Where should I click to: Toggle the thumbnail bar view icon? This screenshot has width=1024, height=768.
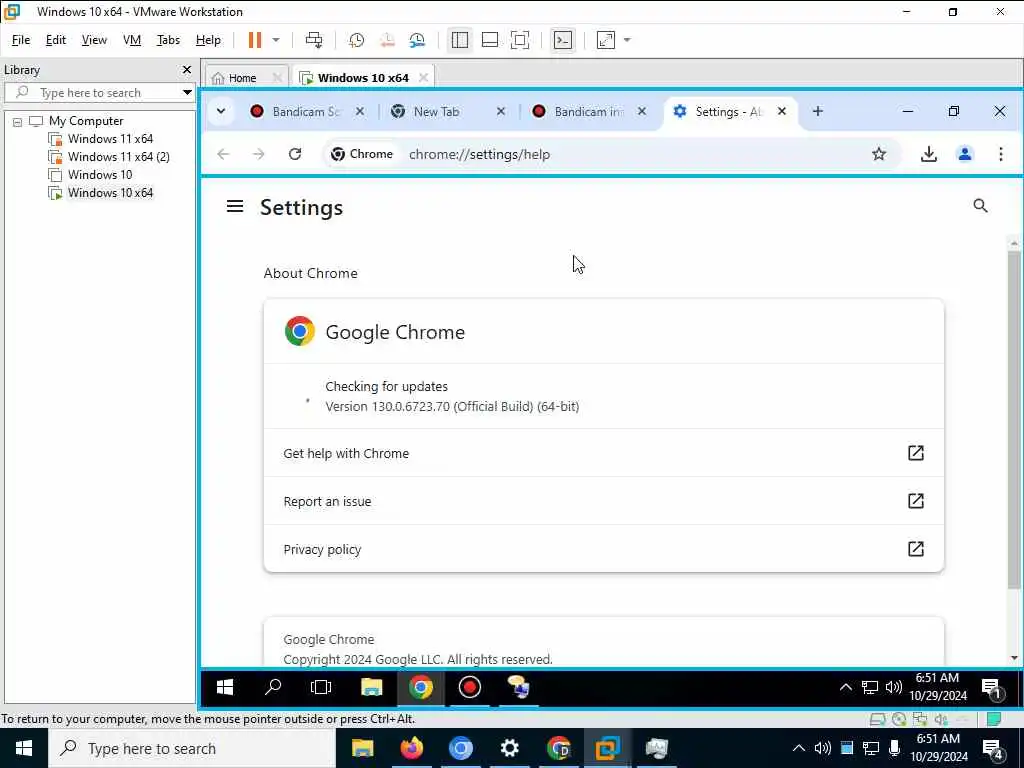[490, 40]
